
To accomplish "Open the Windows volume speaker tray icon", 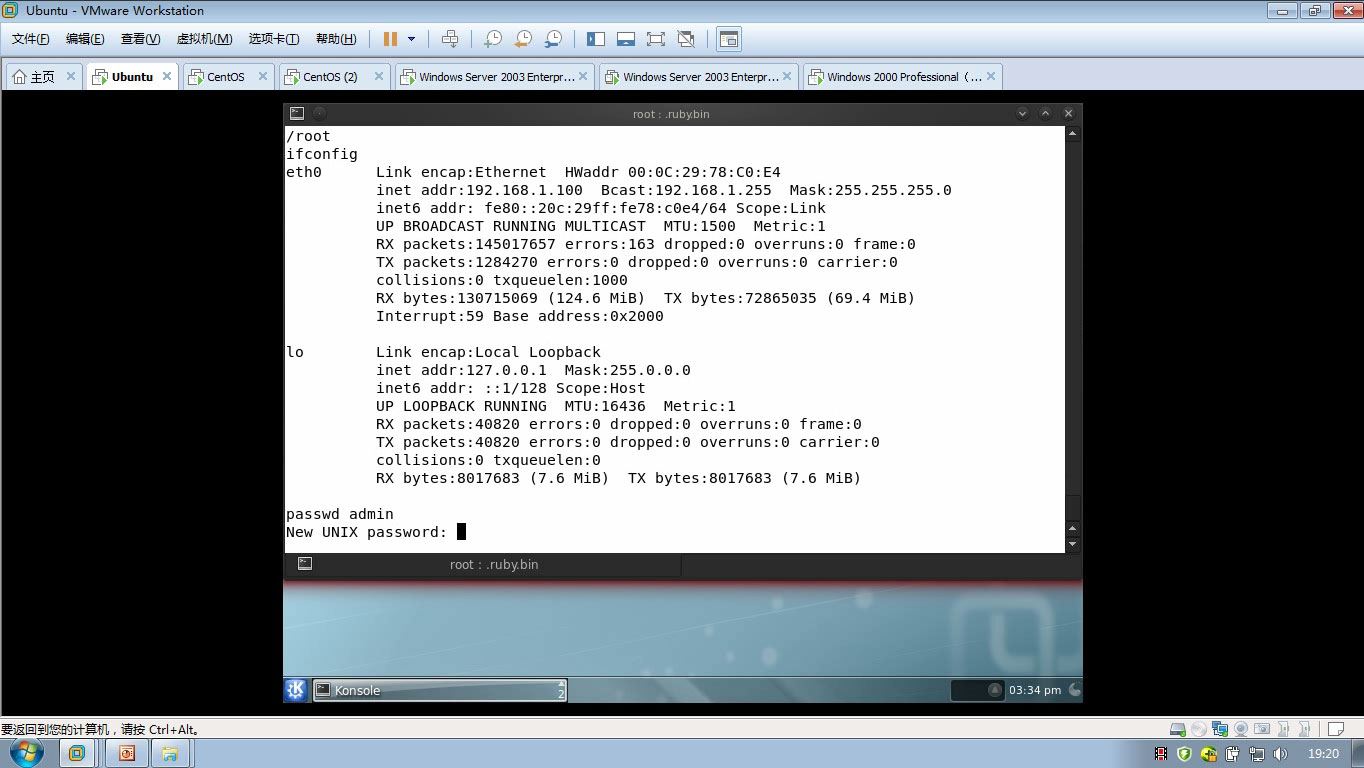I will 1280,754.
